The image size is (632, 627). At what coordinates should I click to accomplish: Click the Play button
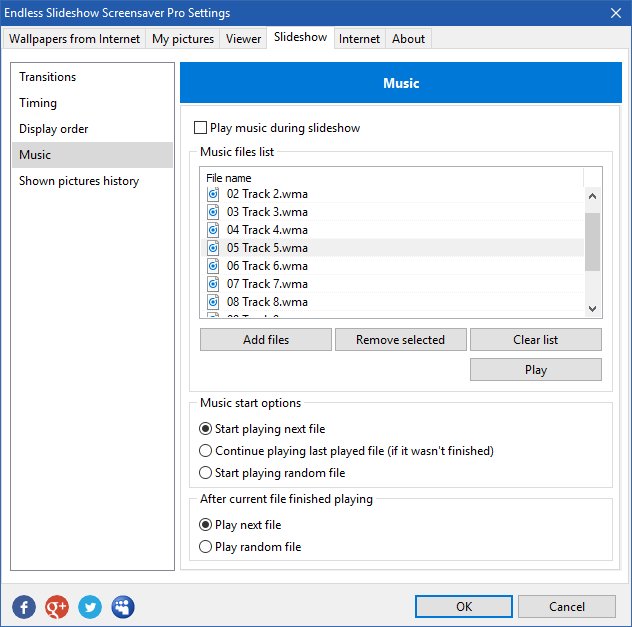coord(536,370)
